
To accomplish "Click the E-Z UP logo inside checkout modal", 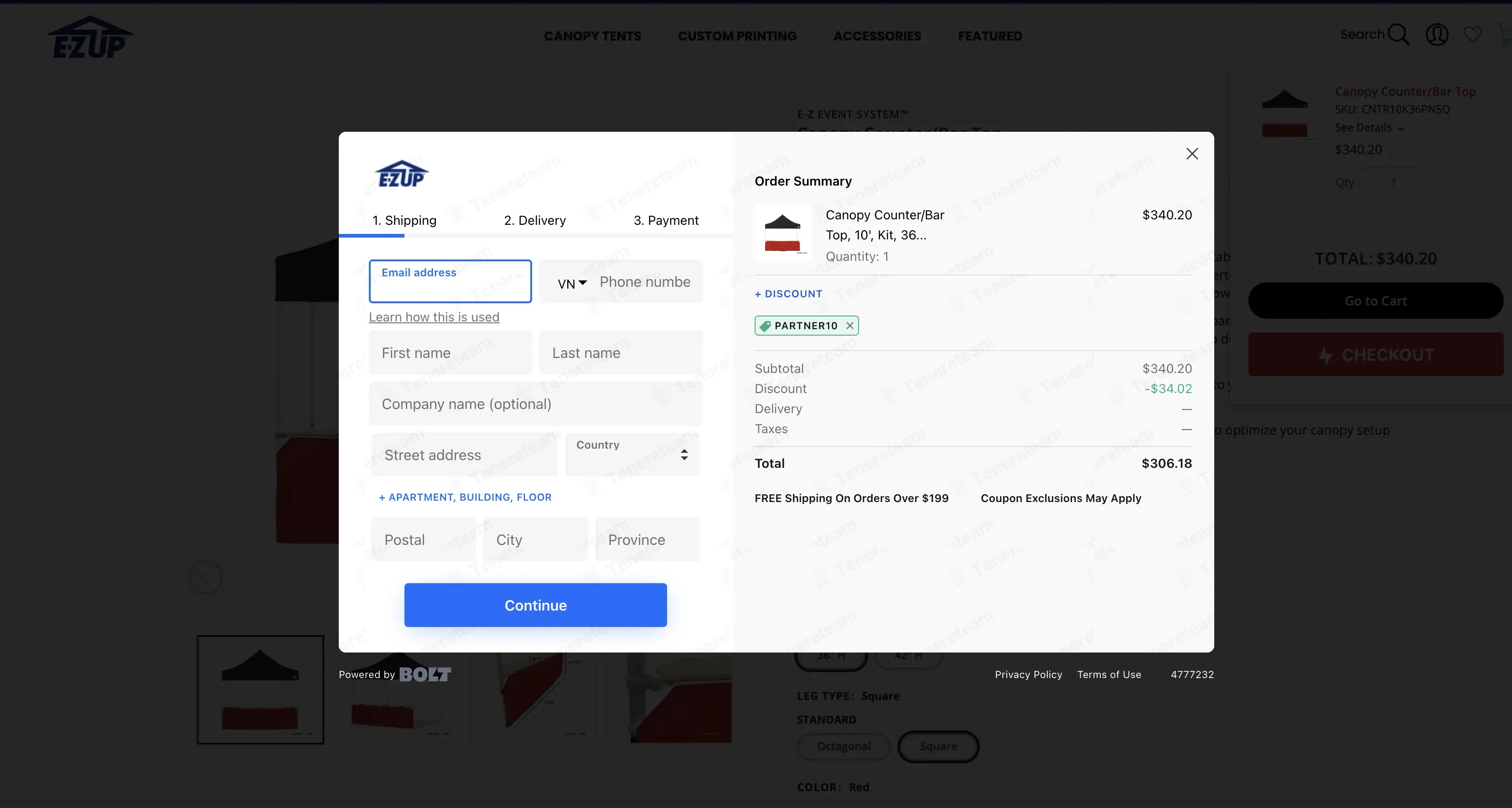I will coord(402,174).
